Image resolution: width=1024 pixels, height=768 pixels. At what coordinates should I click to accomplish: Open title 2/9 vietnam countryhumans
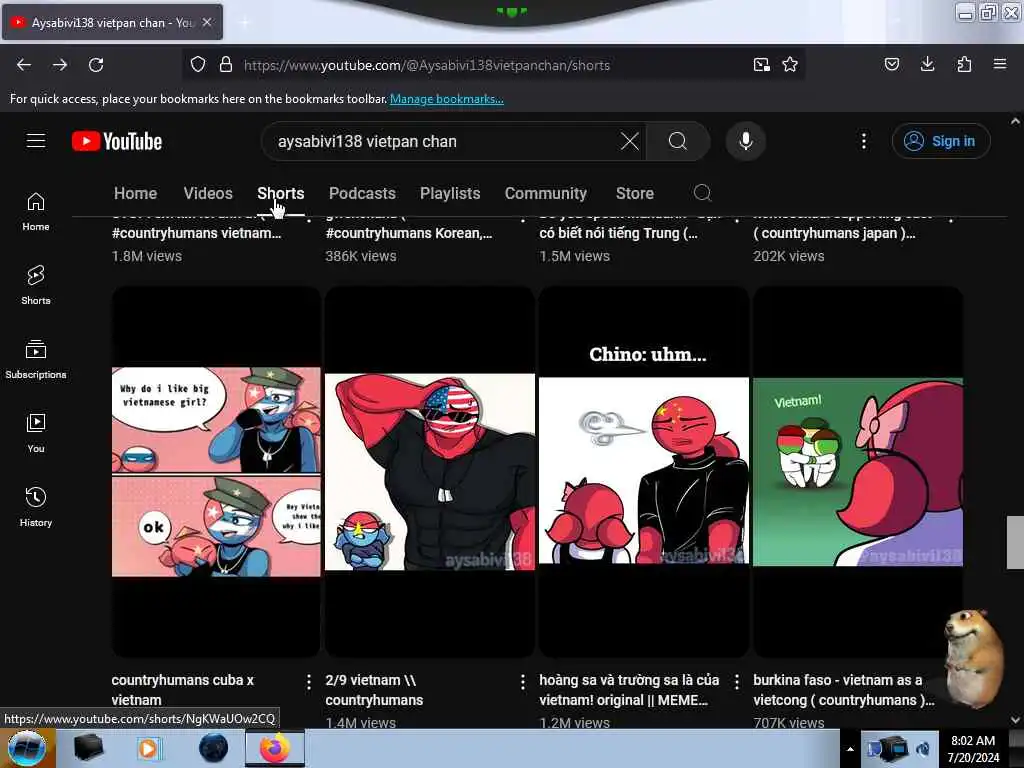374,690
